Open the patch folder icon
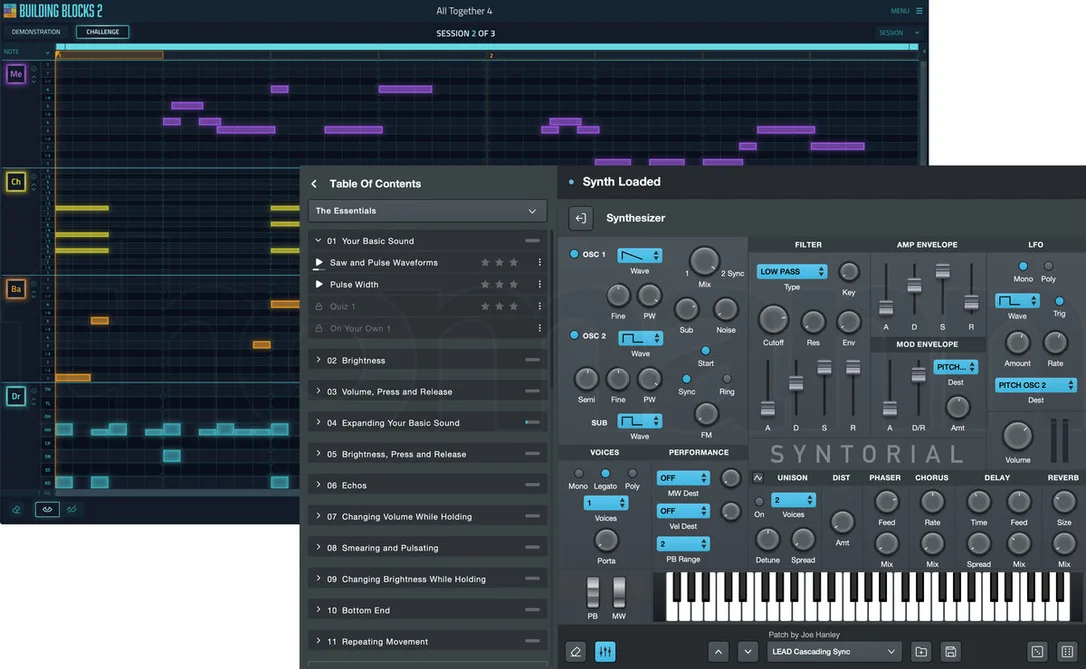 921,652
